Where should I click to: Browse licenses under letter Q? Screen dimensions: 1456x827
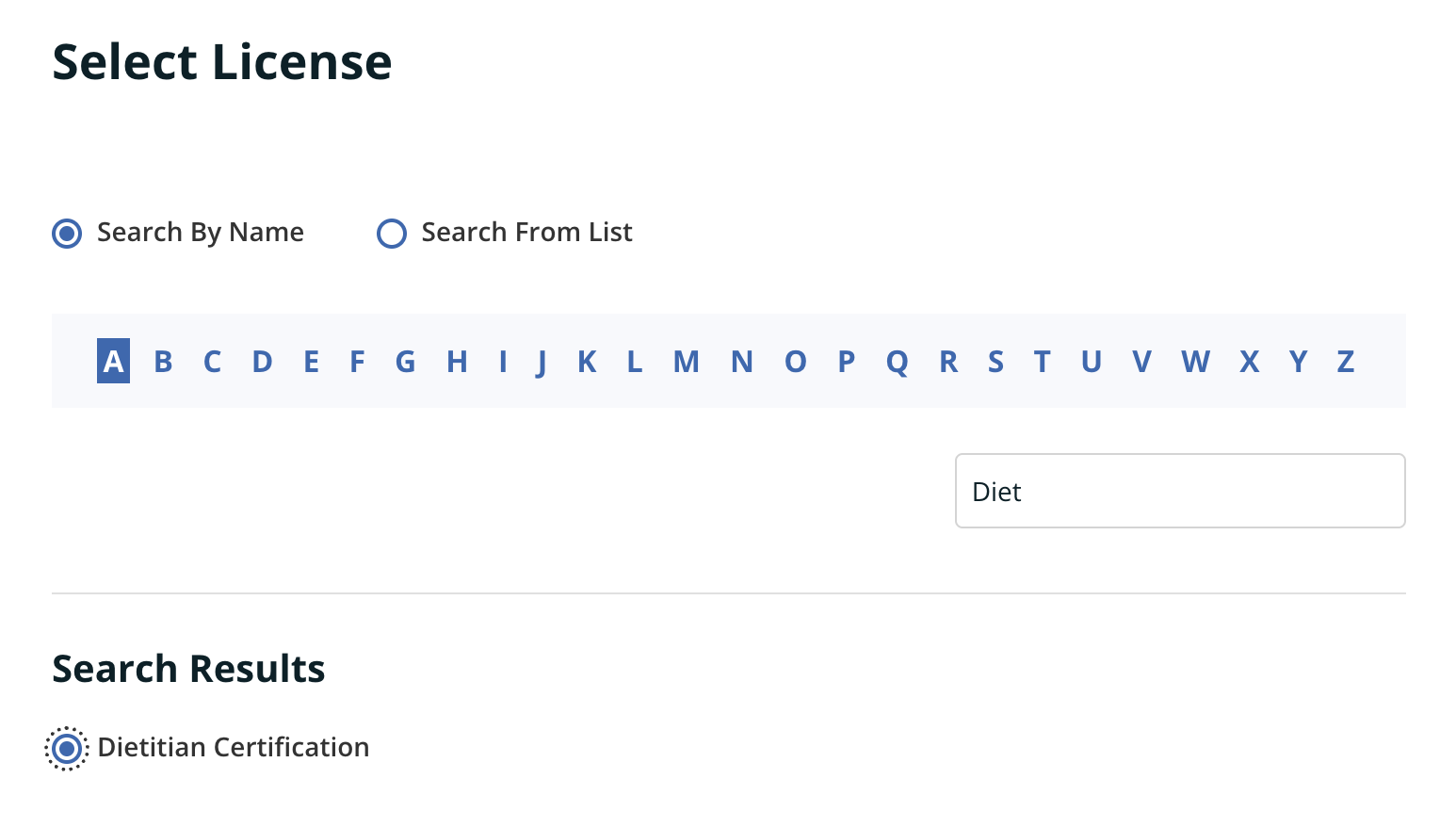897,362
